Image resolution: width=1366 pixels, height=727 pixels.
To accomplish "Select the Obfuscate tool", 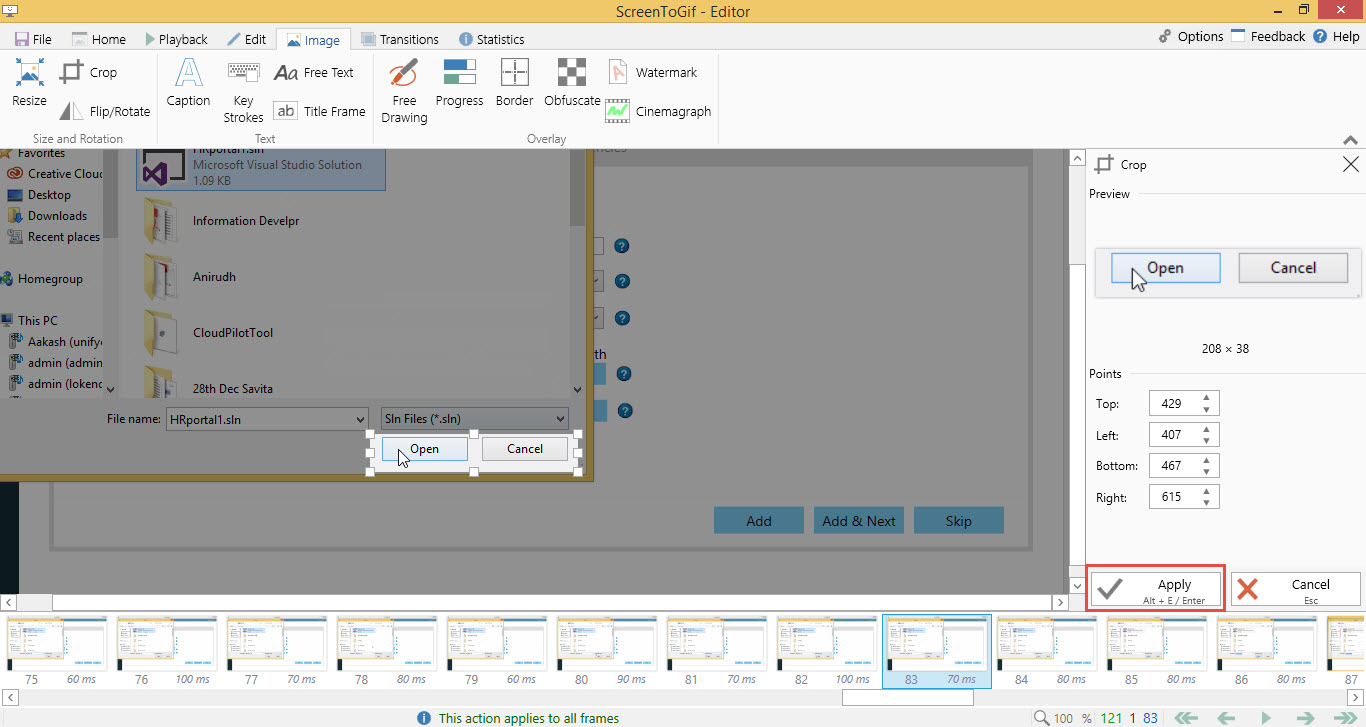I will pyautogui.click(x=572, y=83).
